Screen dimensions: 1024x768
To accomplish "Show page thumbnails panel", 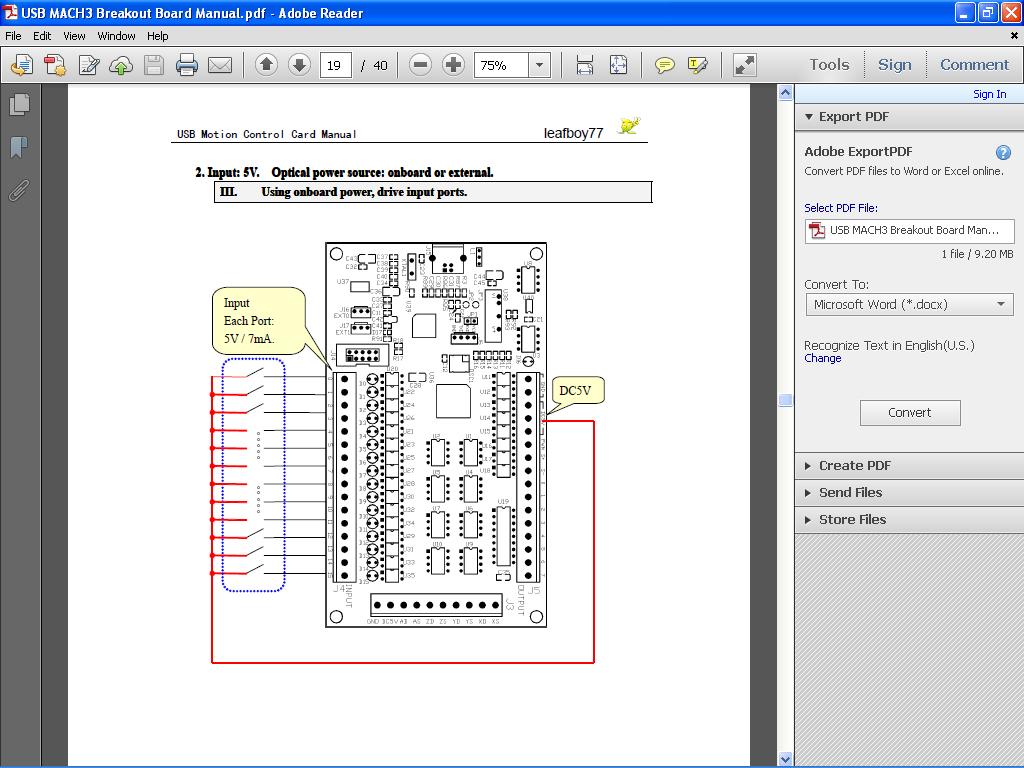I will coord(18,104).
